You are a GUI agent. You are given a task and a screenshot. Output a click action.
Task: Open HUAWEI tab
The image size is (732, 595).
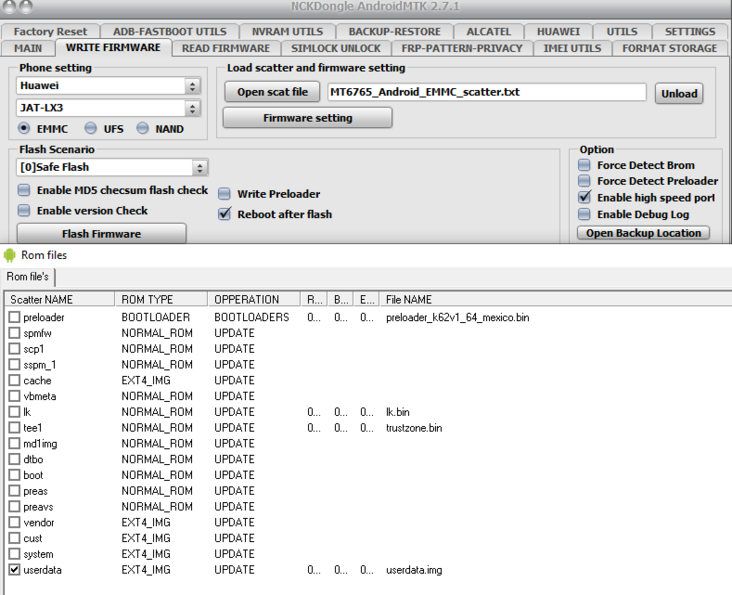tap(558, 32)
